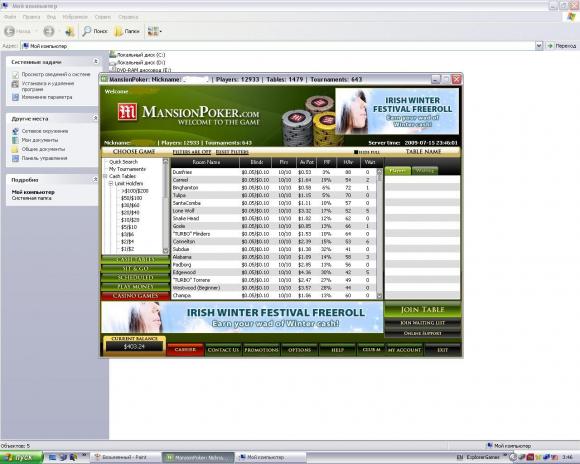580x464 pixels.
Task: Click the Shared Documents (Общие документы) folder icon
Action: 15,149
